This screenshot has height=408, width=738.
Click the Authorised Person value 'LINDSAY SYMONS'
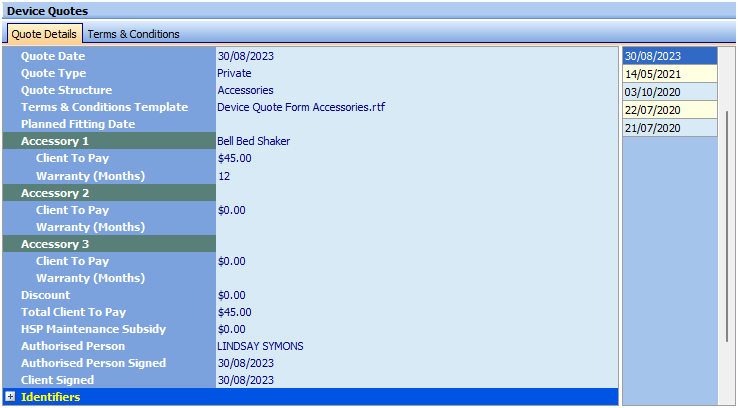click(260, 346)
